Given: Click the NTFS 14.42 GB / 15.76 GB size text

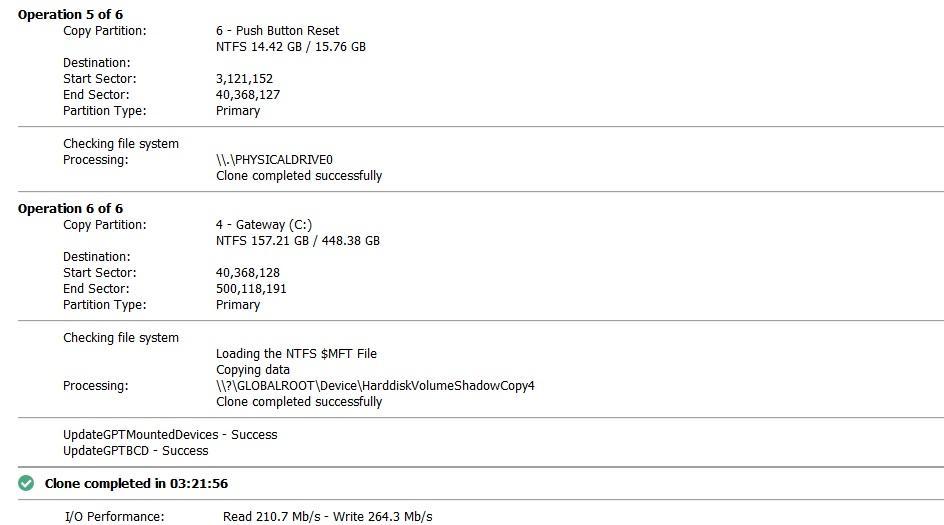Looking at the screenshot, I should 291,47.
